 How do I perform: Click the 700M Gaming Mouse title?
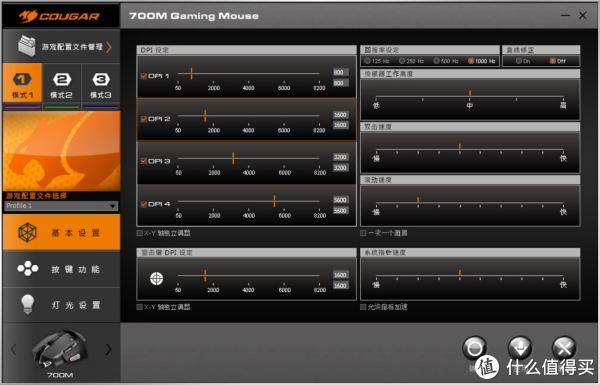[x=194, y=16]
